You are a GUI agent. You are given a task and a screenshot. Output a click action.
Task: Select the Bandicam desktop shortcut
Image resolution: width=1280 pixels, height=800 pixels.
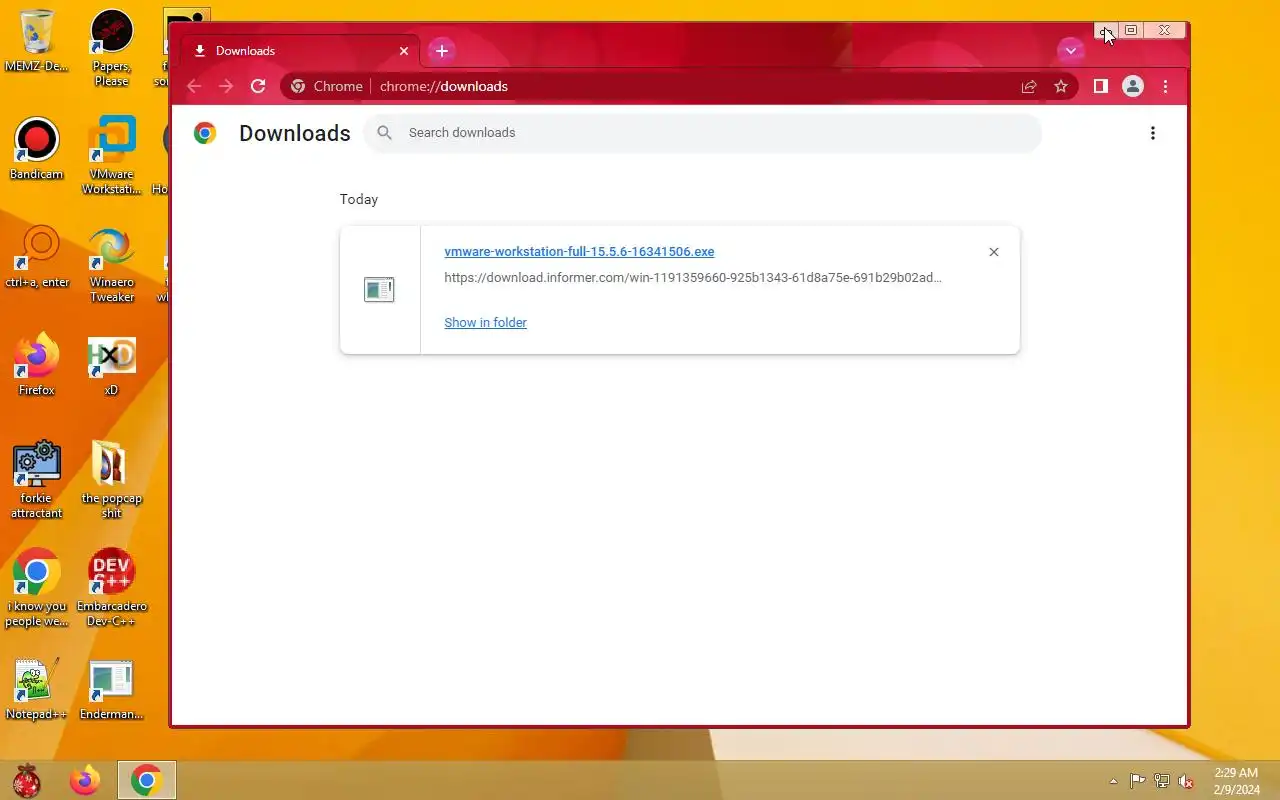(x=37, y=150)
